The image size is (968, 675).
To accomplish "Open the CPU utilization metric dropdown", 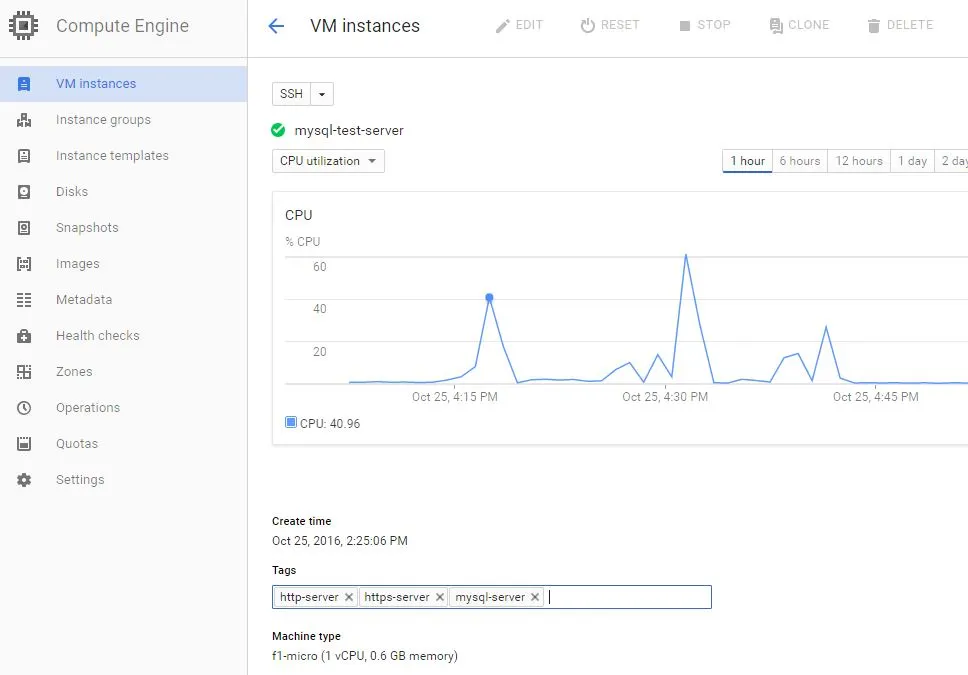I will (x=328, y=161).
